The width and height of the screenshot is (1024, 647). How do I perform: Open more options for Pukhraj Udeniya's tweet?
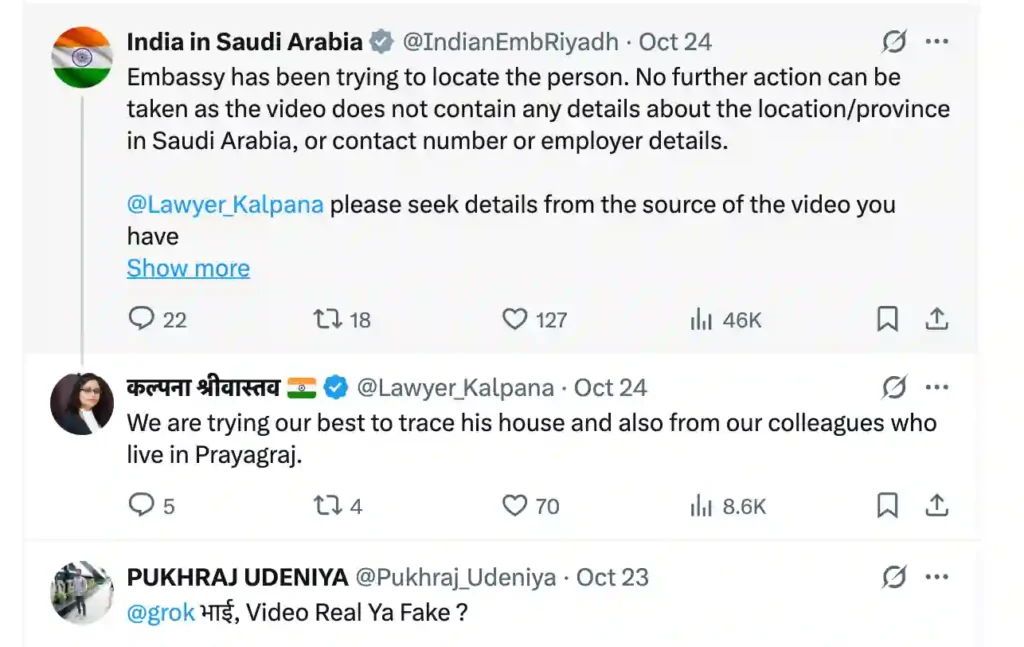(936, 577)
